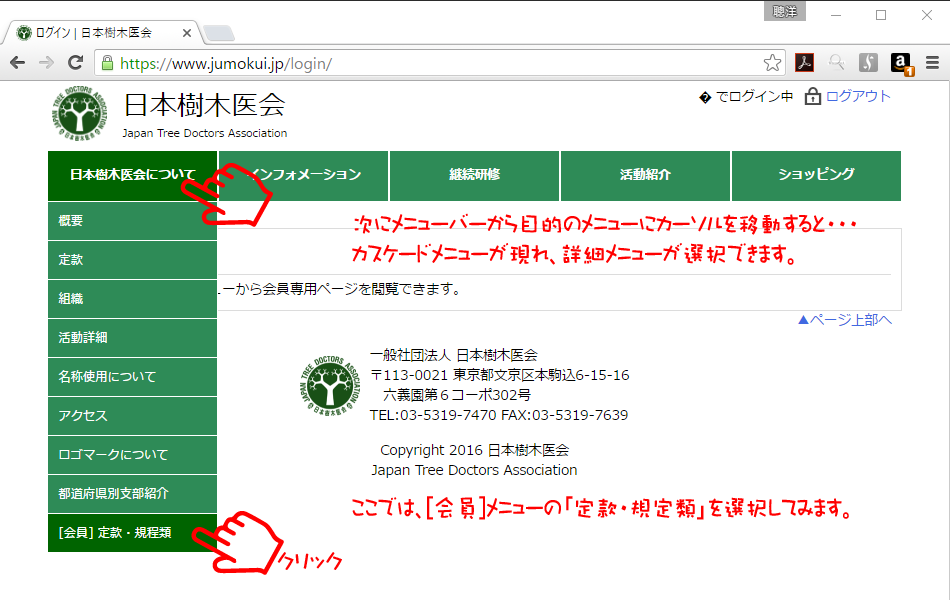The image size is (950, 600).
Task: Click the URL address field
Action: coord(439,64)
